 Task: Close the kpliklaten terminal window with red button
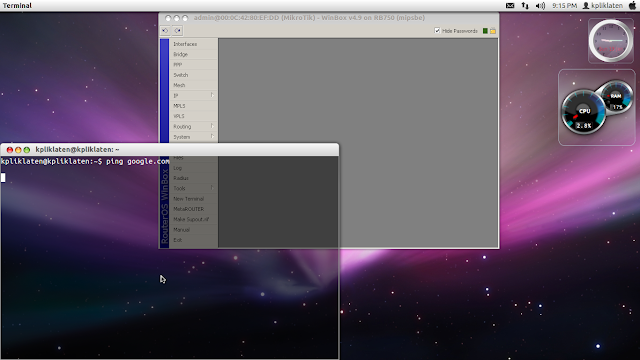[x=10, y=150]
